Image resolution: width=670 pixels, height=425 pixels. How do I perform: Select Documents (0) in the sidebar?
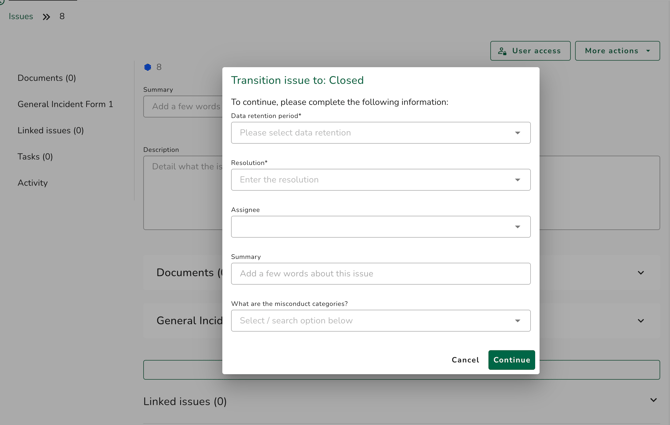coord(47,78)
